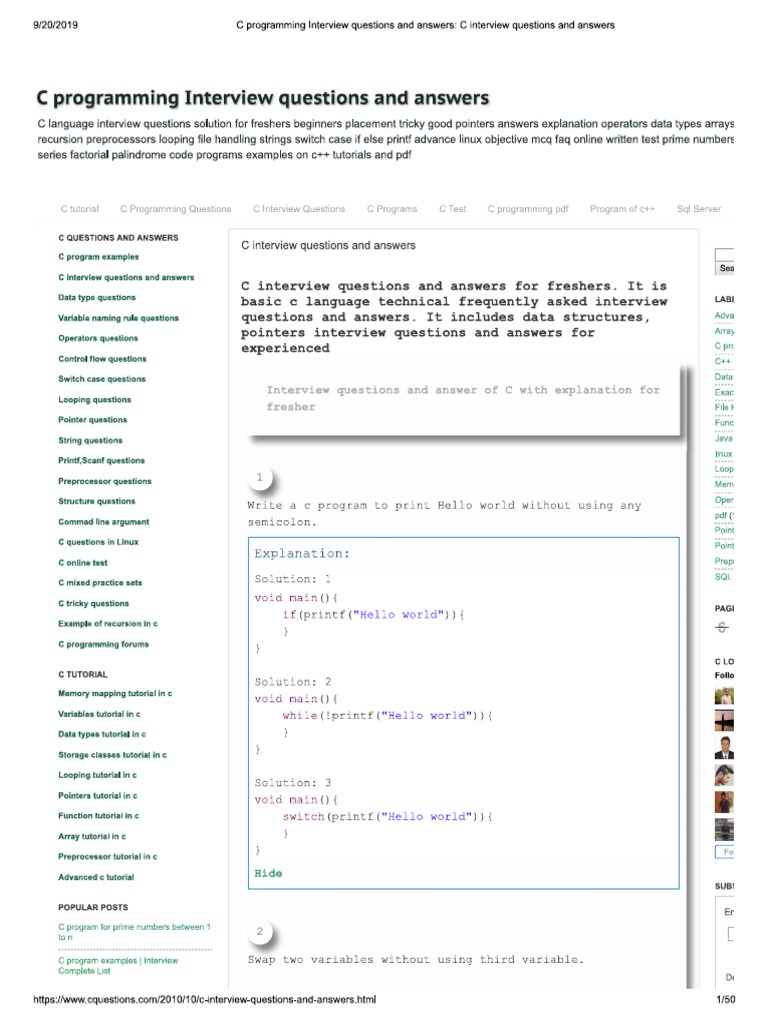Image resolution: width=768 pixels, height=1024 pixels.
Task: Open Function tutorial in c
Action: point(99,816)
